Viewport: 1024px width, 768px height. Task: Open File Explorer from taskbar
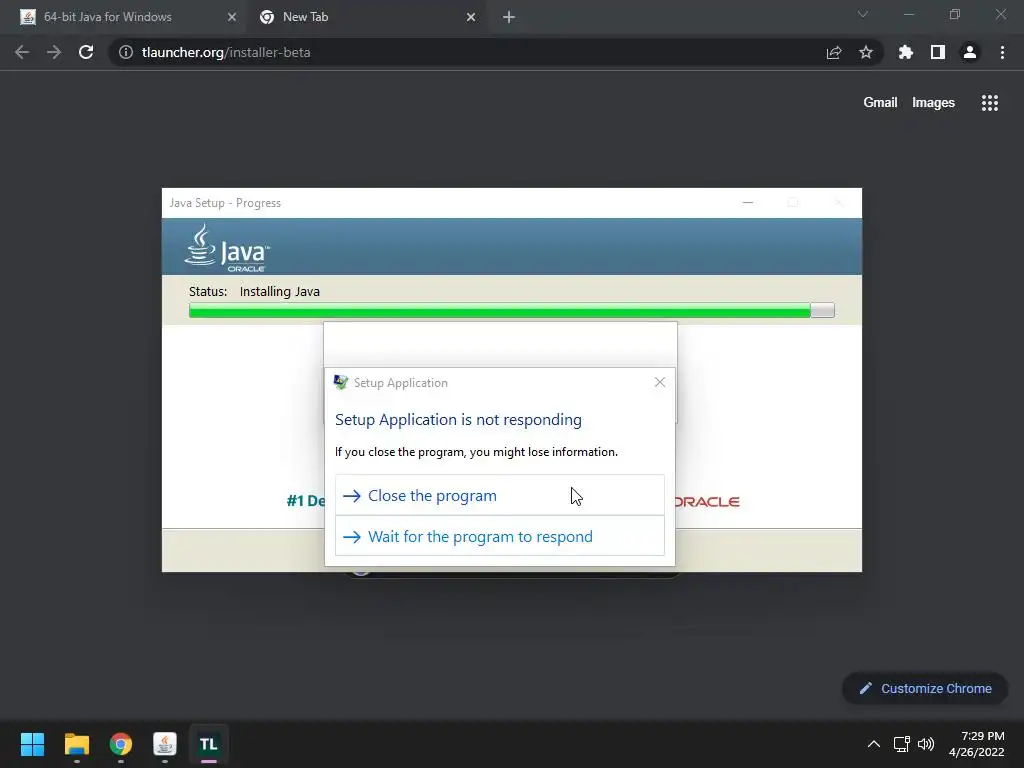click(x=76, y=744)
